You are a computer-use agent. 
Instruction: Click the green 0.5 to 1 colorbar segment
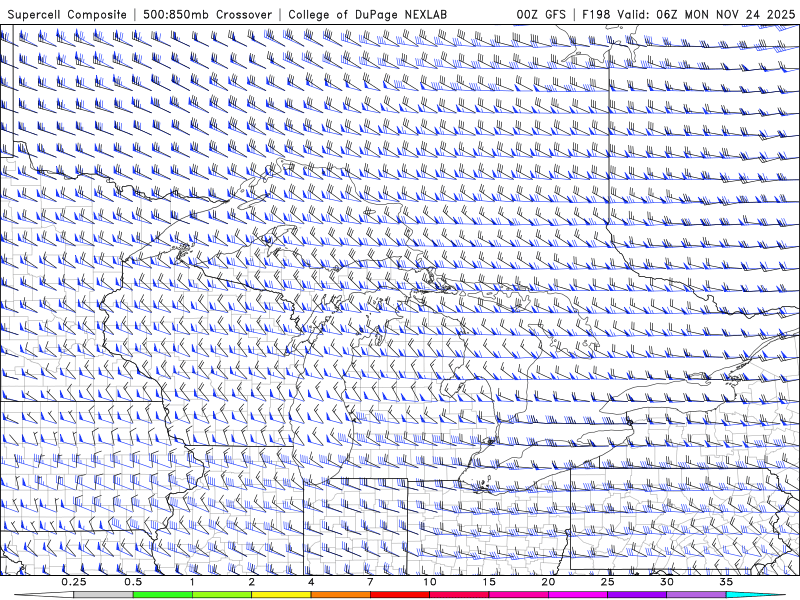click(x=163, y=595)
